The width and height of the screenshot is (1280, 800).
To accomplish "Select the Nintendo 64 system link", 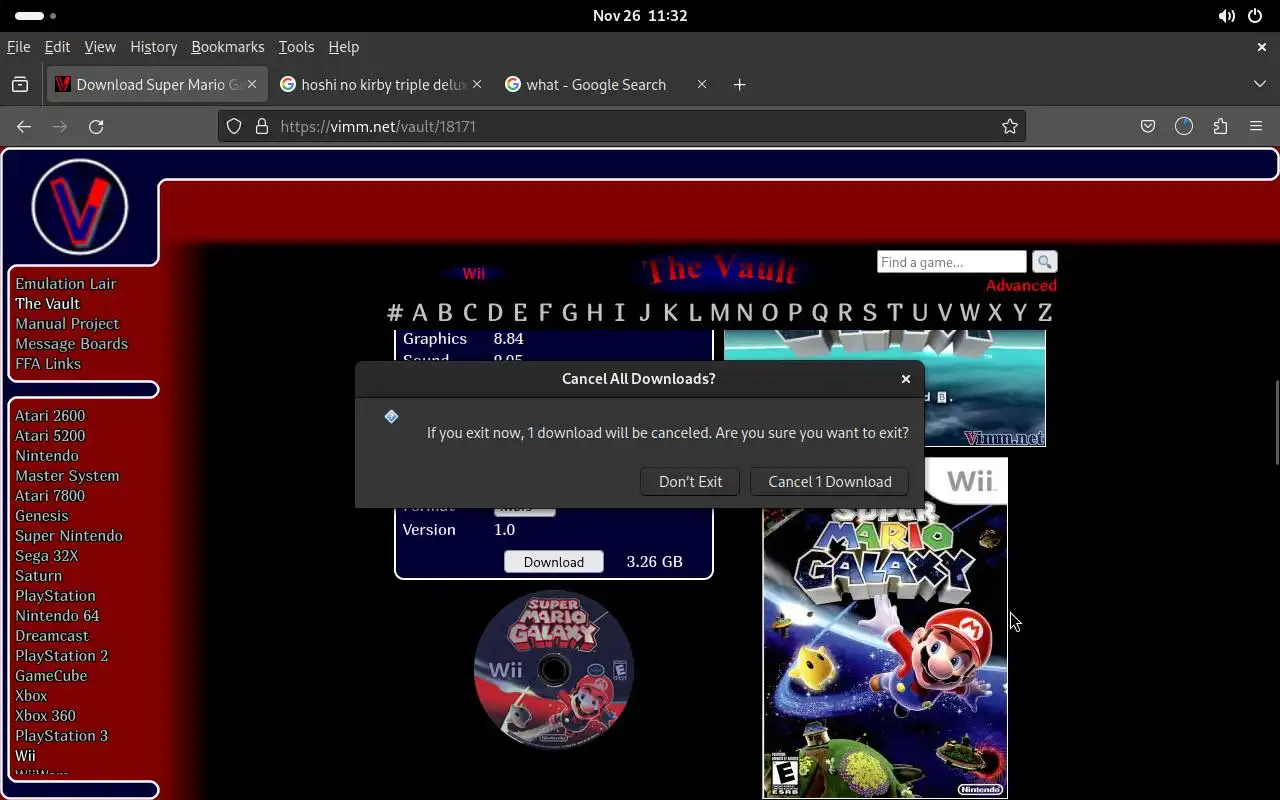I will coord(57,616).
